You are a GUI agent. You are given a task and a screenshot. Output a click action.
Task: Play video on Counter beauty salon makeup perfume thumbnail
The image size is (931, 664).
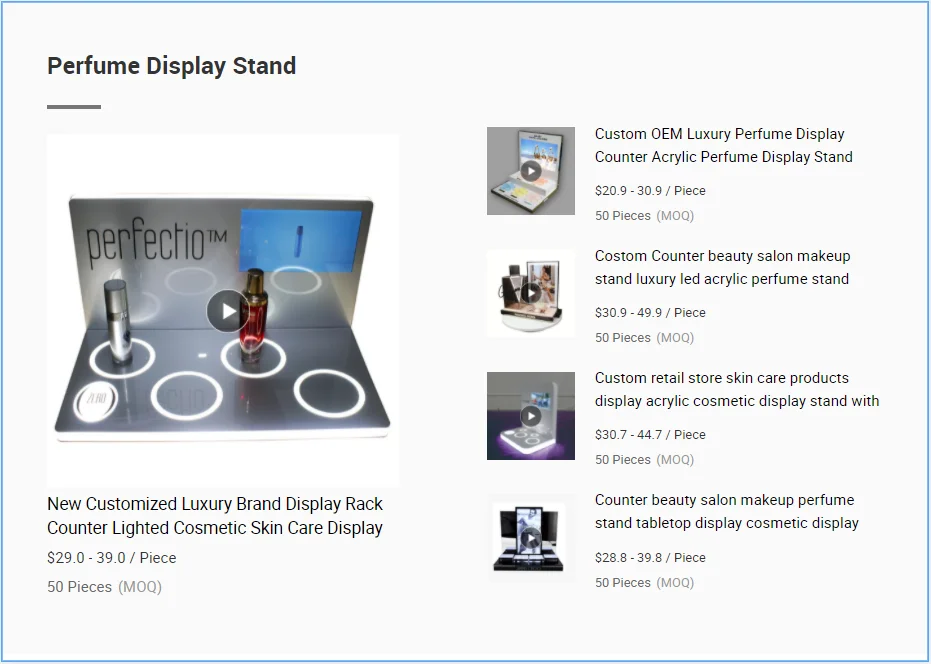531,538
